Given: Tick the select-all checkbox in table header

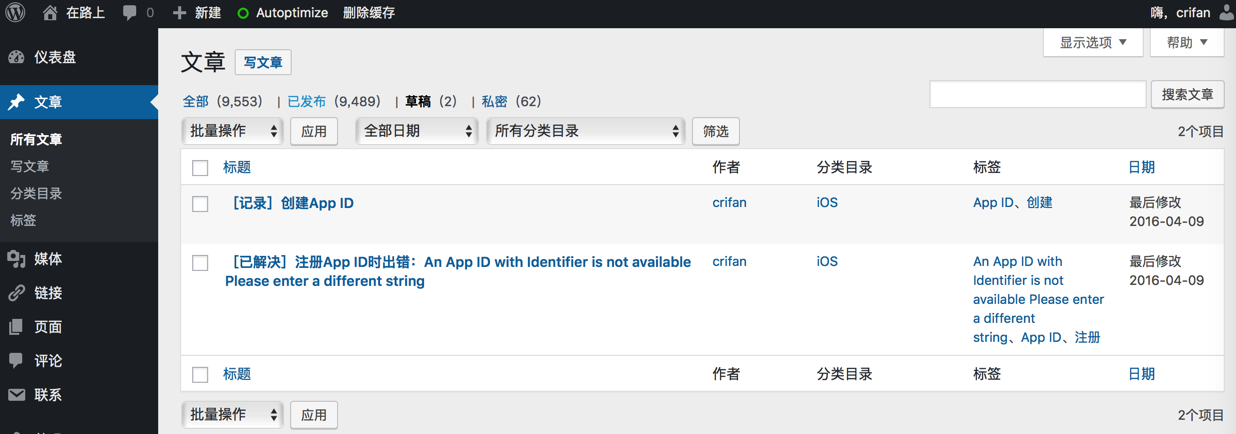Looking at the screenshot, I should coord(200,168).
